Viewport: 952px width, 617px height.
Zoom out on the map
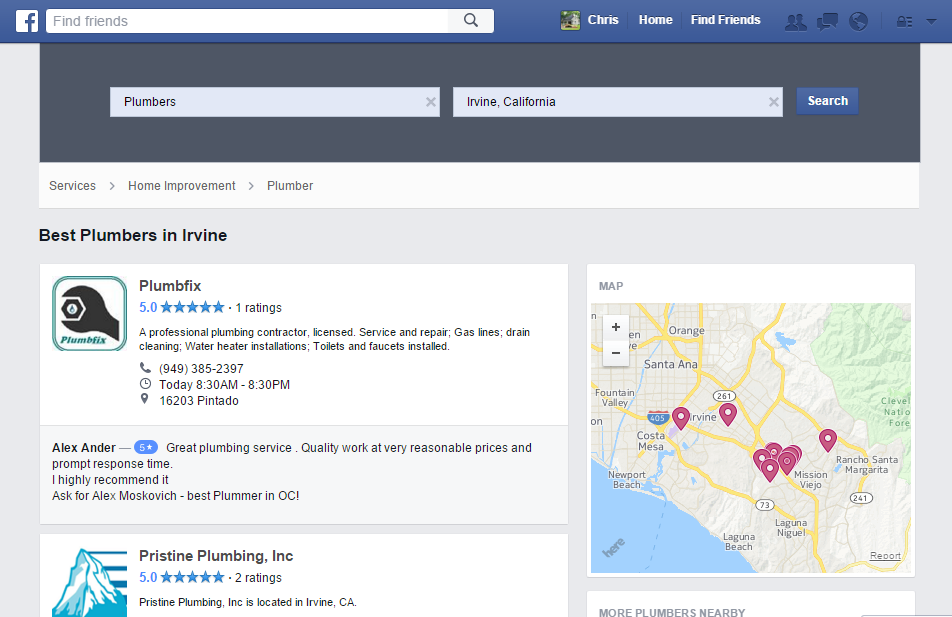616,353
